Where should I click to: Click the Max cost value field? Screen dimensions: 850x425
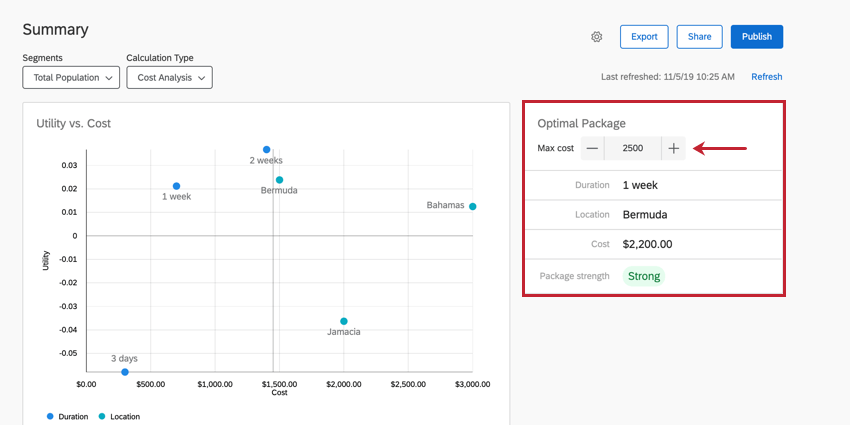click(x=632, y=148)
